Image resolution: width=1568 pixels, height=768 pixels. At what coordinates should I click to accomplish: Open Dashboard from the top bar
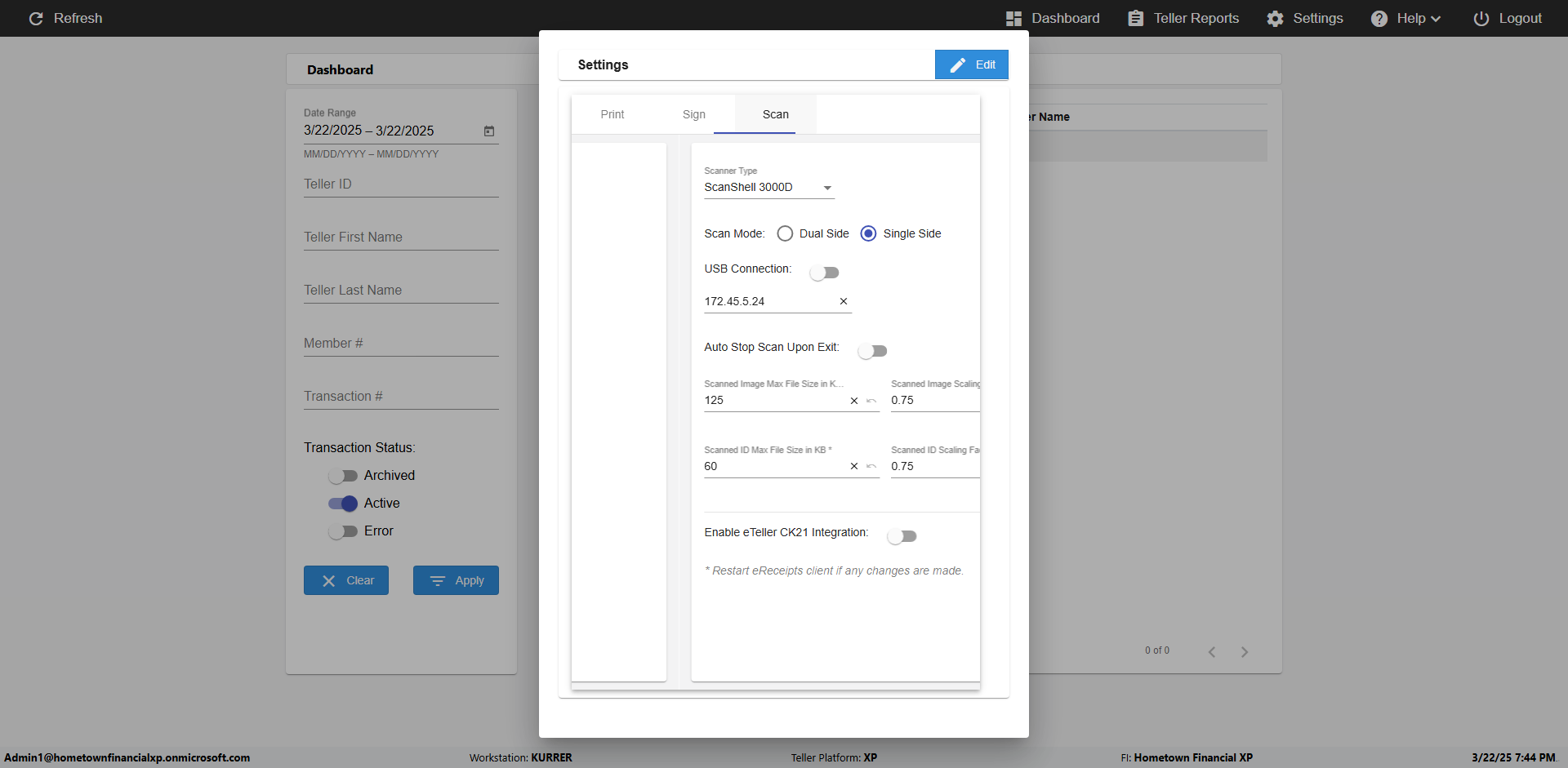coord(1053,19)
